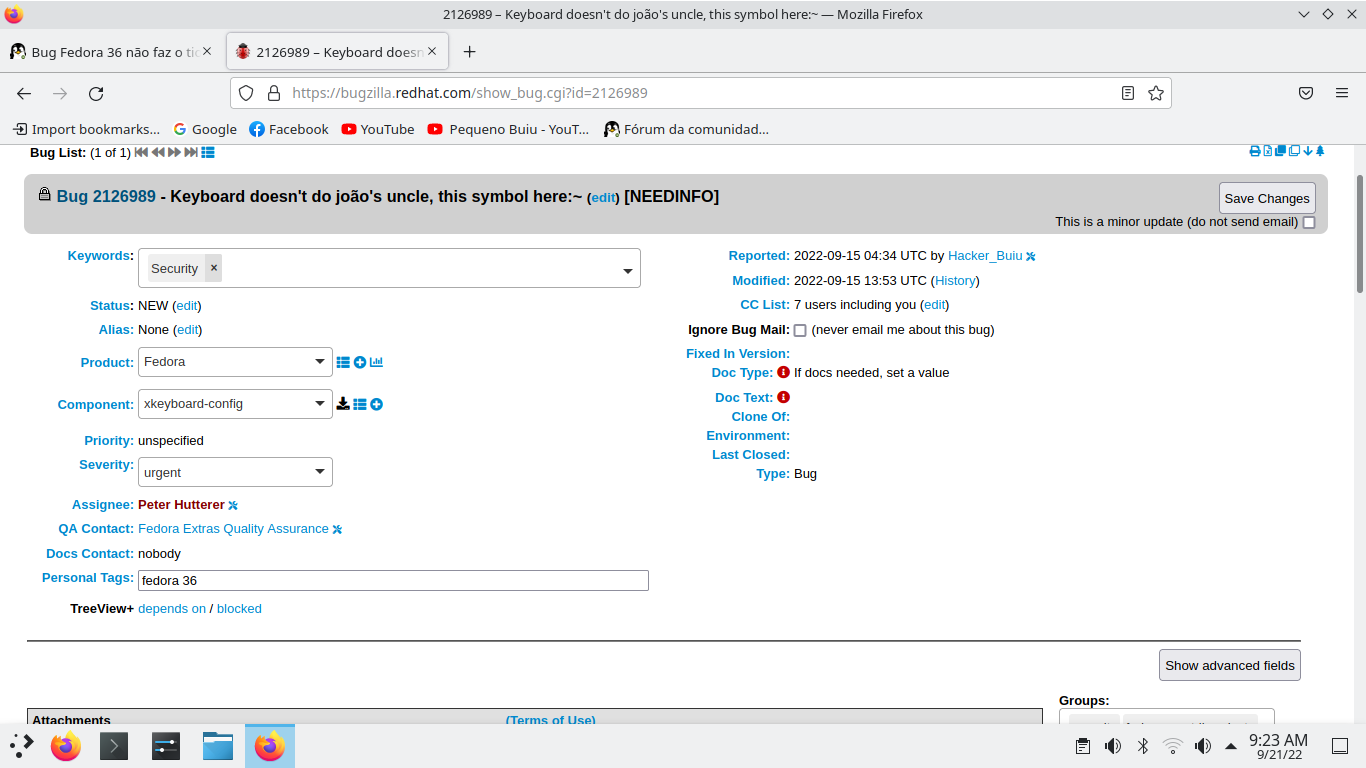
Task: Open a new tab with plus button
Action: pyautogui.click(x=470, y=52)
